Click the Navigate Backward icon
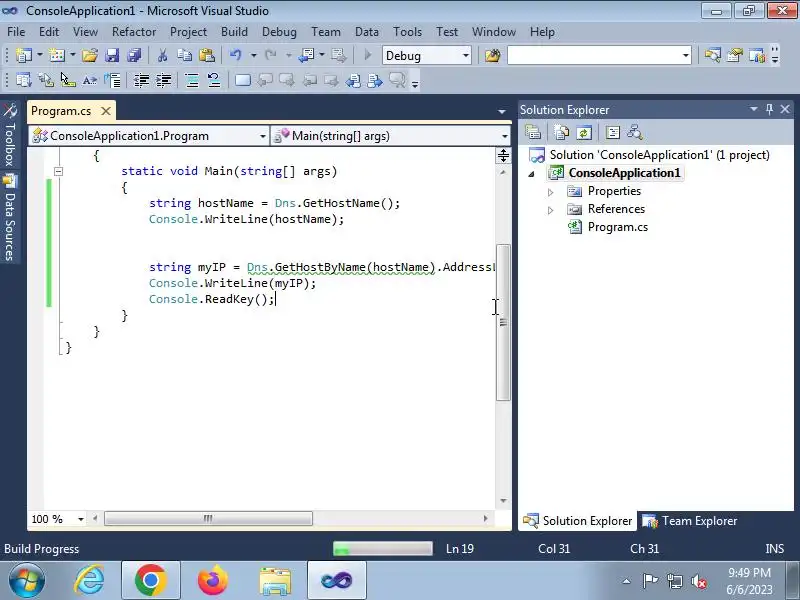This screenshot has height=600, width=800. click(307, 55)
